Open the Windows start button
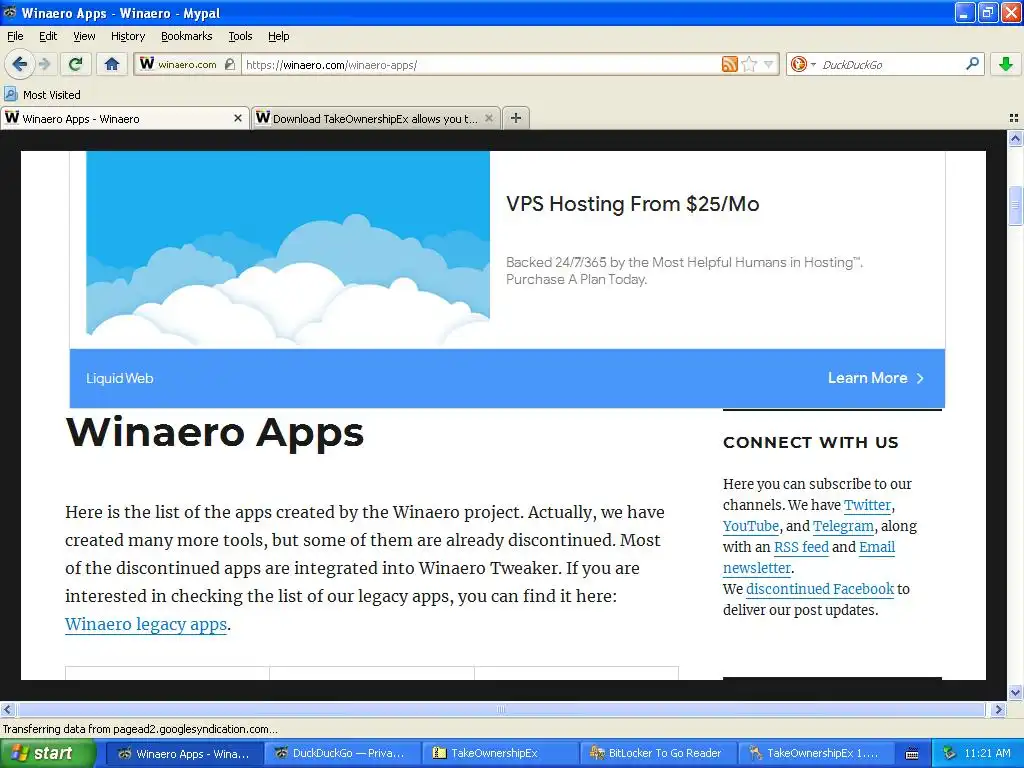This screenshot has height=768, width=1024. click(x=48, y=753)
